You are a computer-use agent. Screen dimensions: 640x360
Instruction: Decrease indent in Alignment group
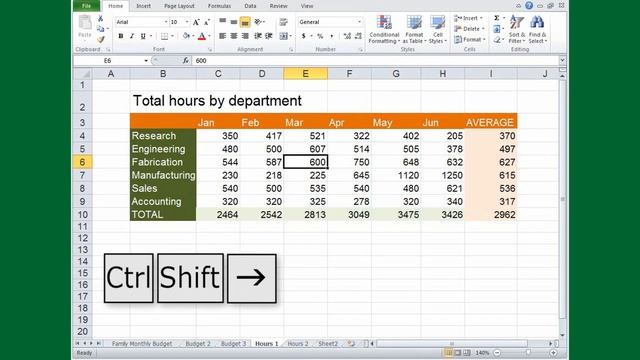[258, 36]
